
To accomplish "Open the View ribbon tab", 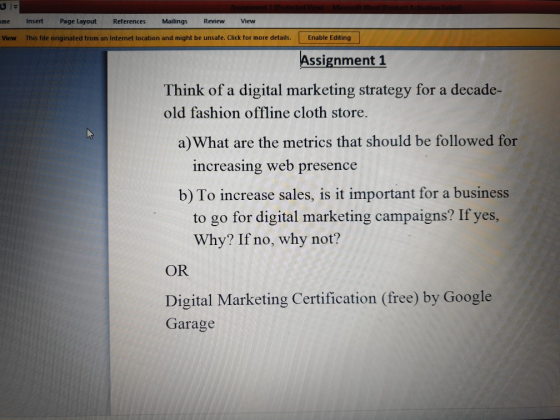I will point(248,21).
